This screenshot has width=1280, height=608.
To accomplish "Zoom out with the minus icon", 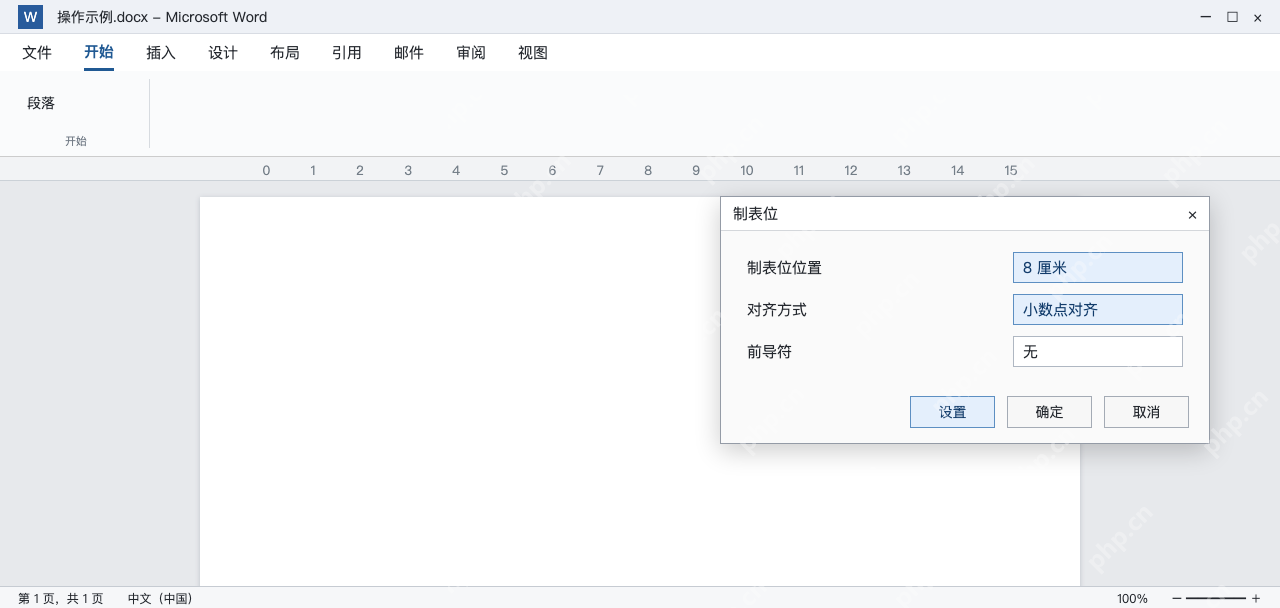I will pyautogui.click(x=1177, y=598).
